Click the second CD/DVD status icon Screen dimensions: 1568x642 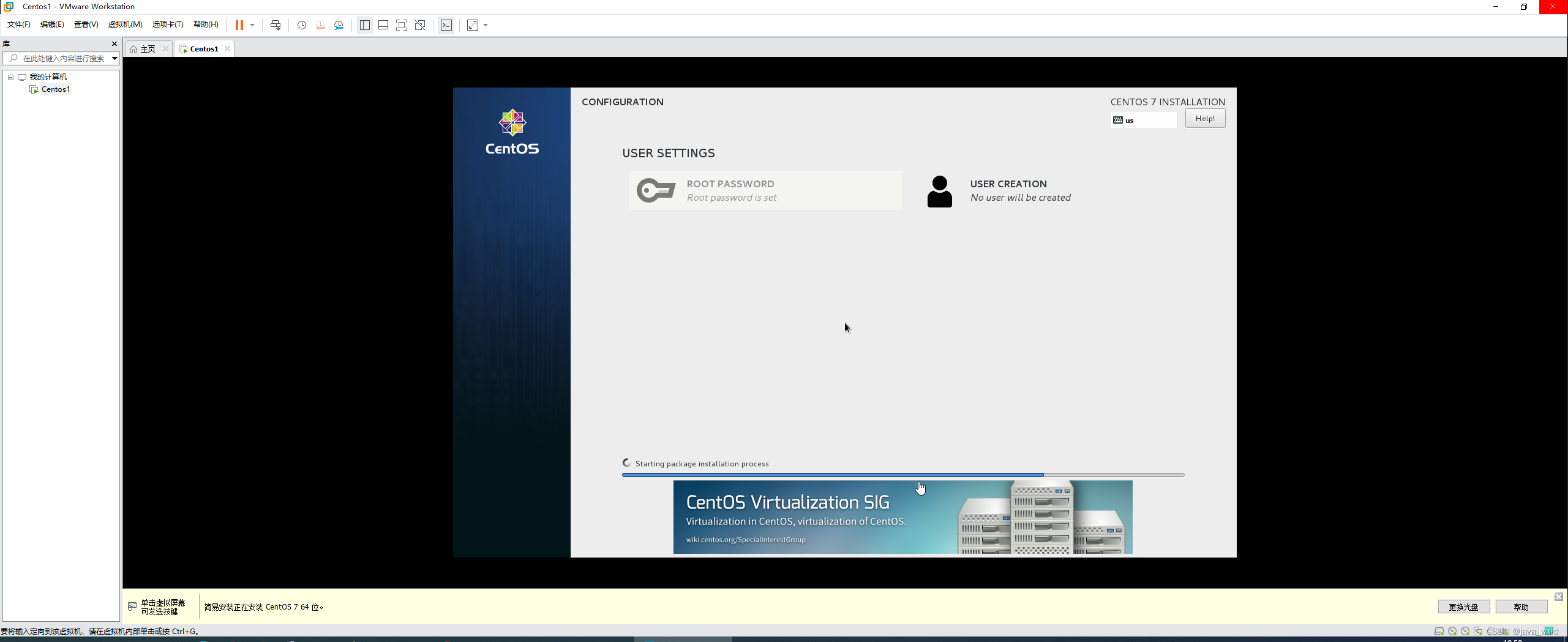tap(1465, 631)
